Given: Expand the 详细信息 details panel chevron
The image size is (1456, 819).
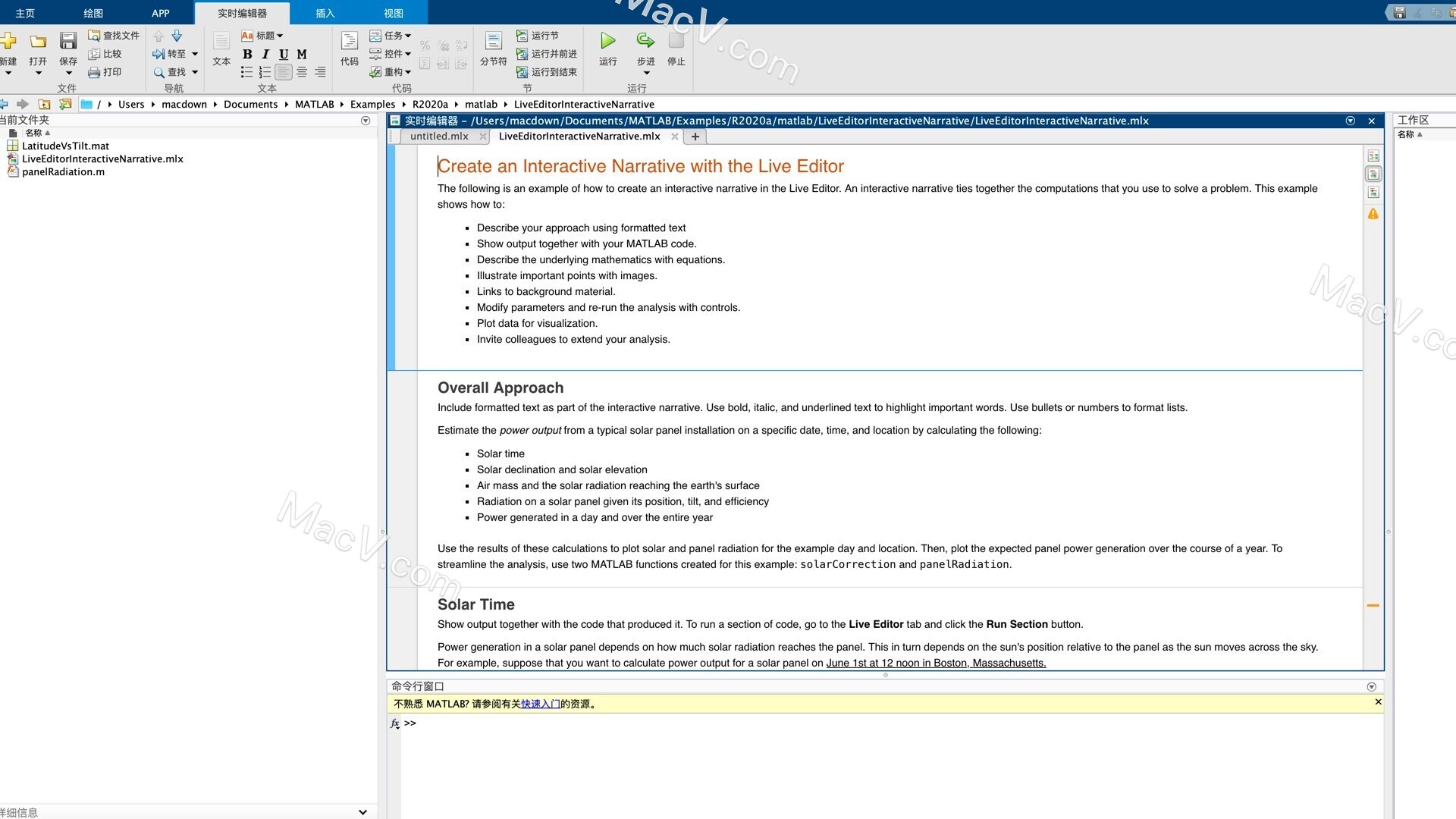Looking at the screenshot, I should [362, 812].
